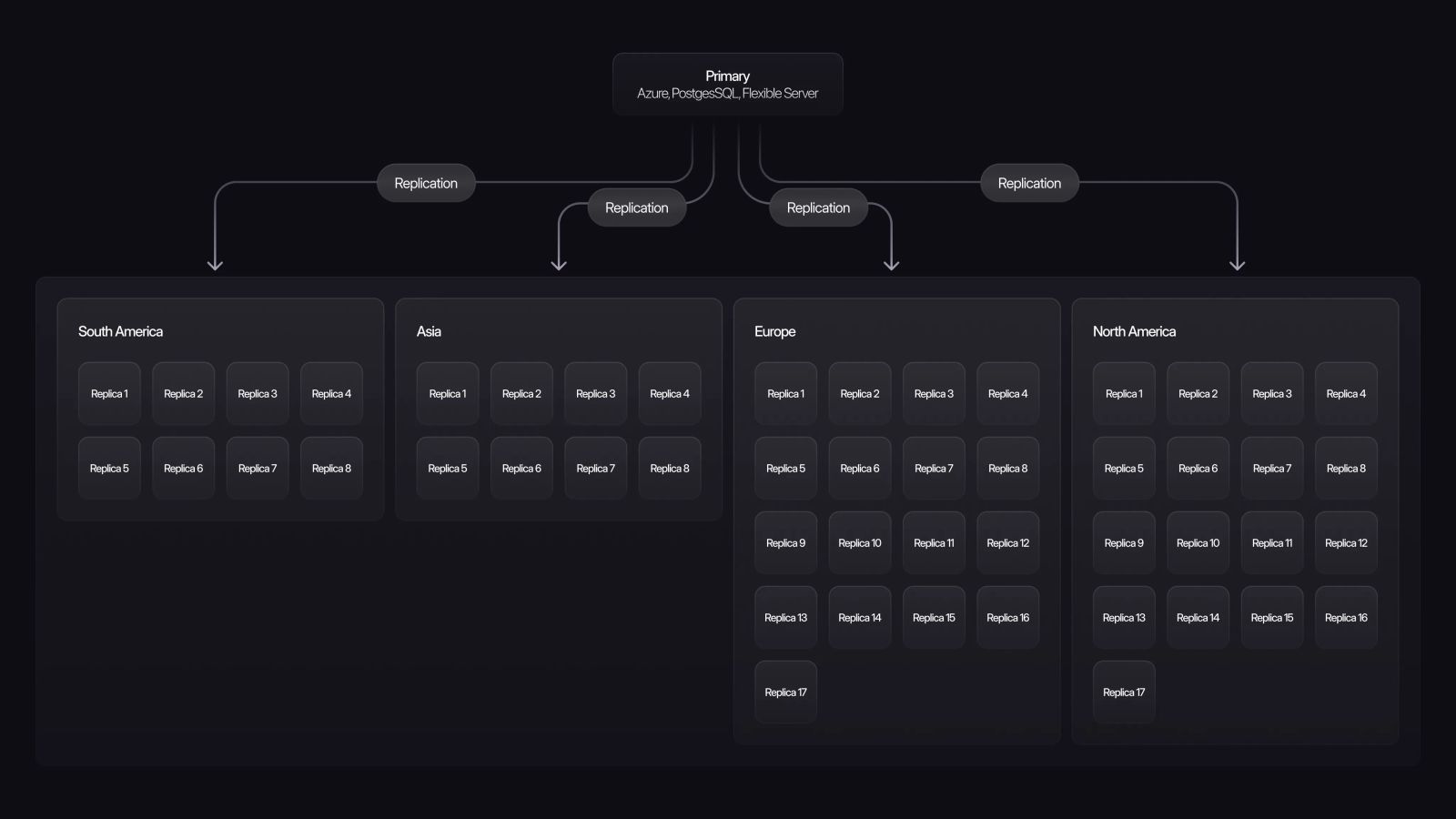Select Replica 8 in South America
1456x819 pixels.
point(330,468)
